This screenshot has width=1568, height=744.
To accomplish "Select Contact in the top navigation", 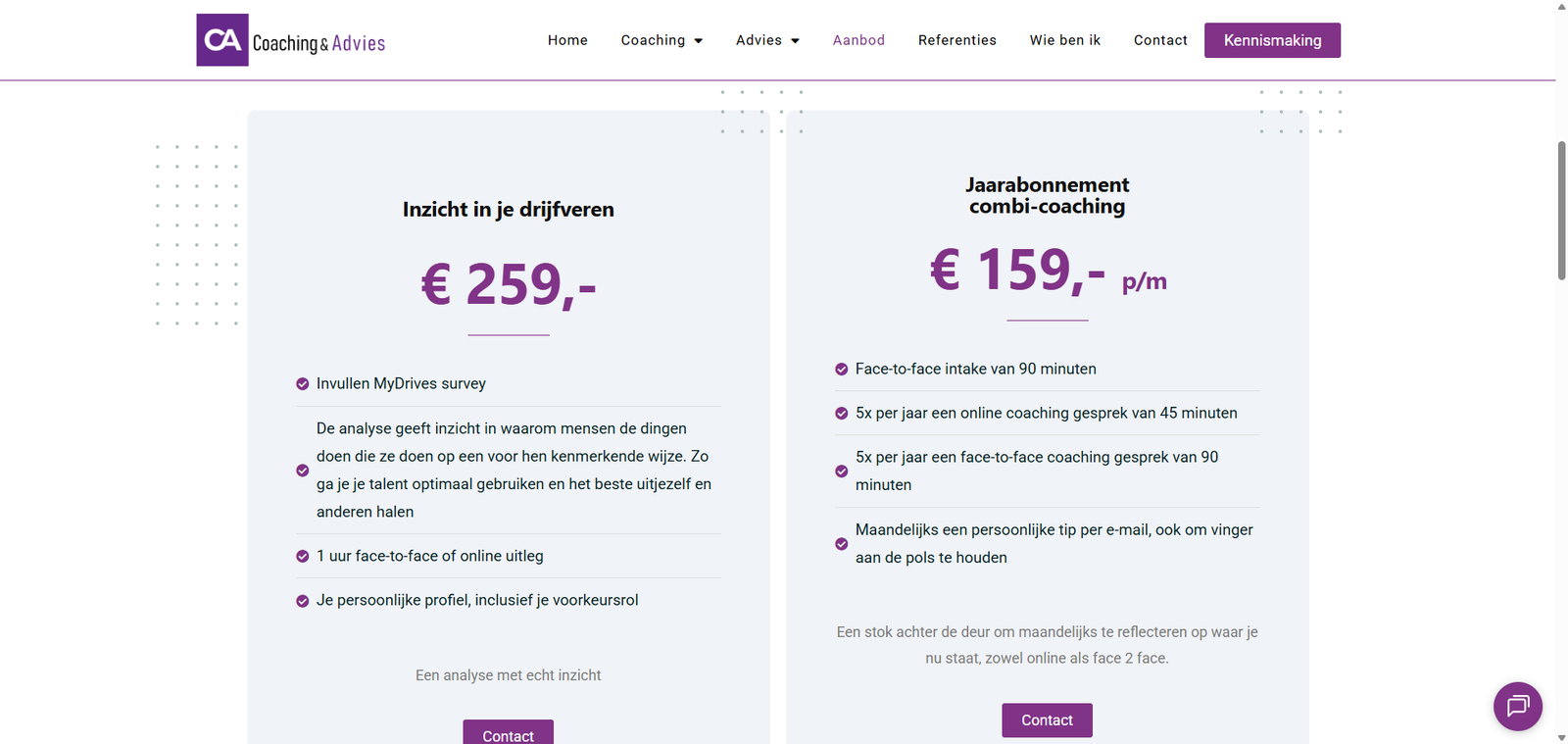I will [1160, 40].
